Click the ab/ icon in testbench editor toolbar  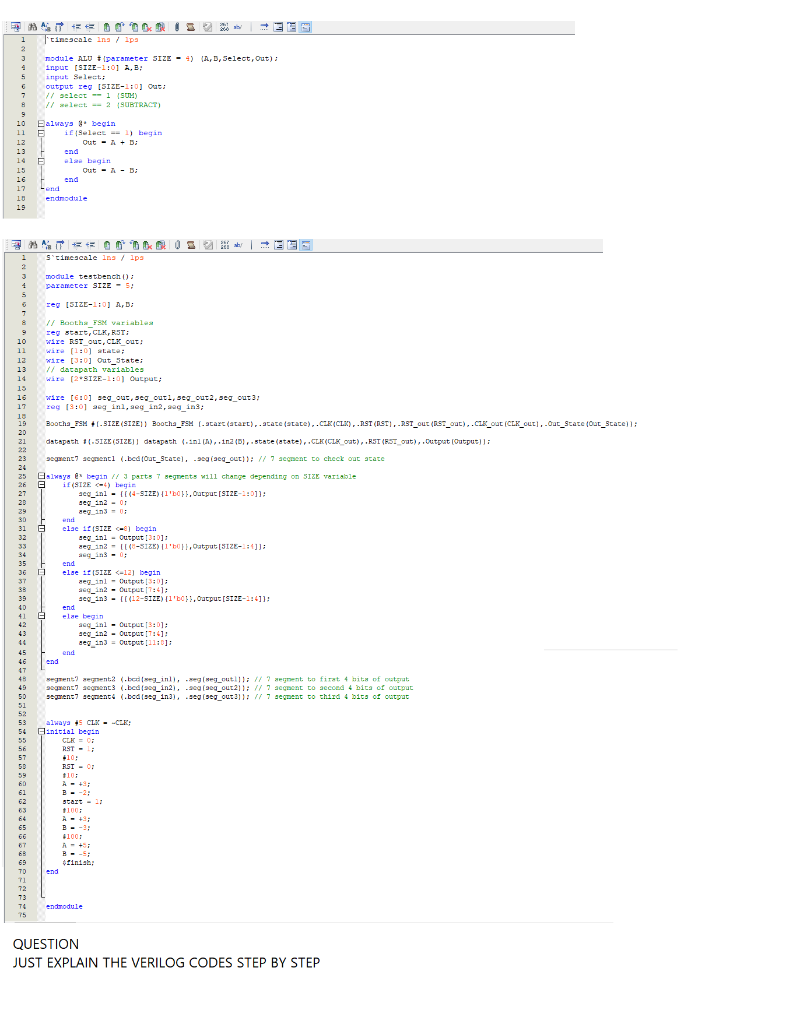[x=238, y=245]
